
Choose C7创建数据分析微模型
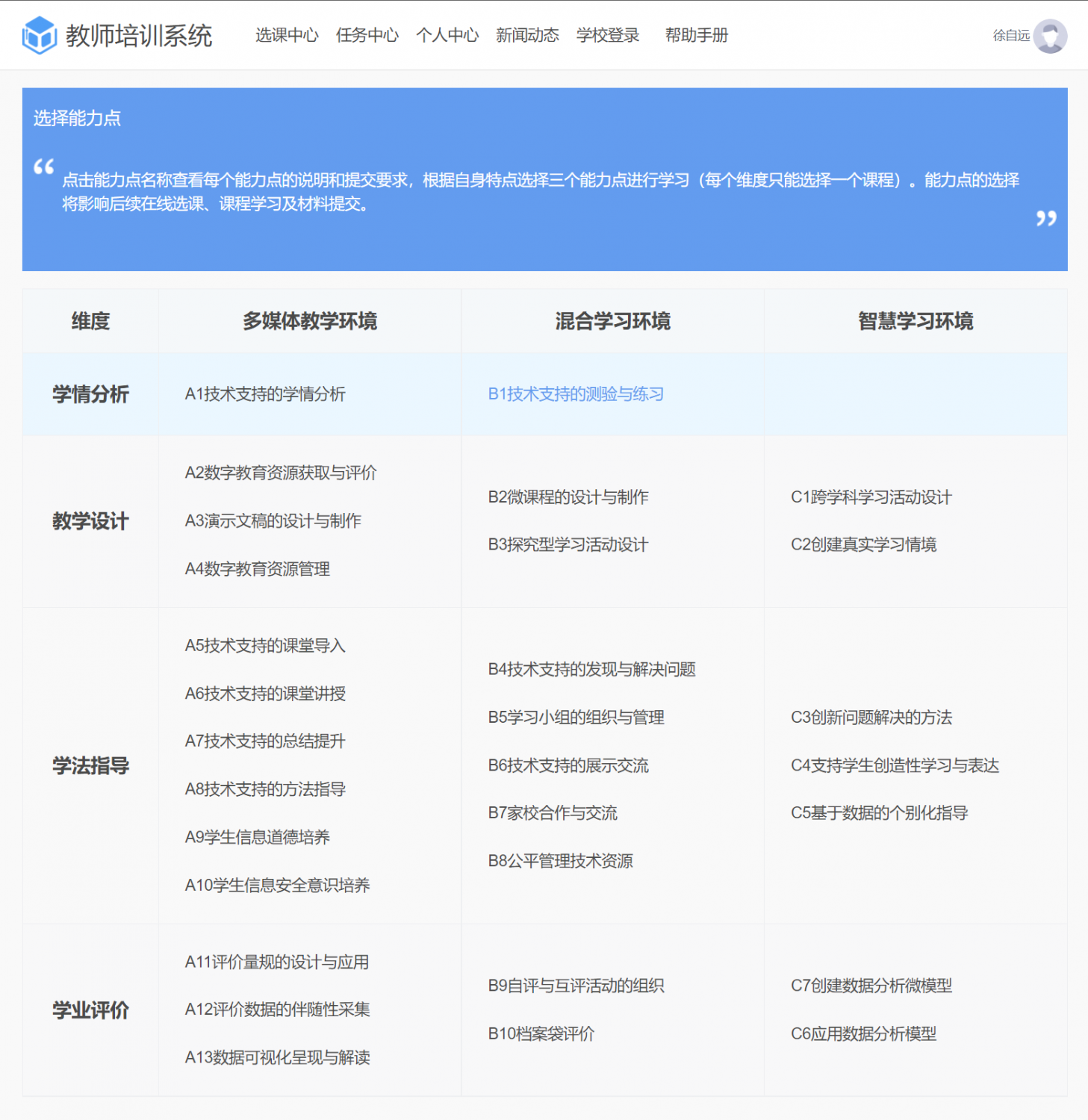[871, 986]
